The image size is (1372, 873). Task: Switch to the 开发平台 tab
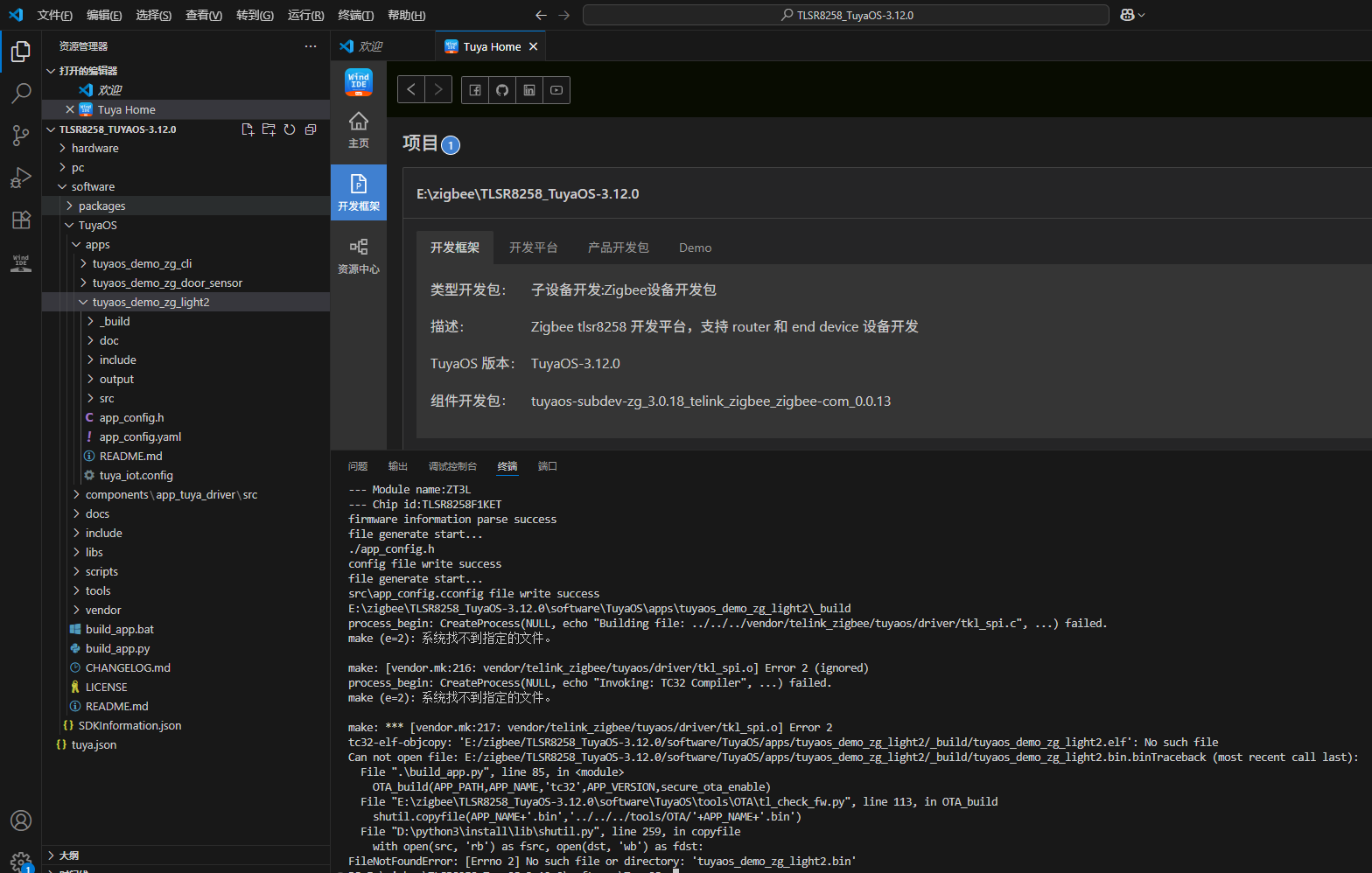click(x=533, y=248)
